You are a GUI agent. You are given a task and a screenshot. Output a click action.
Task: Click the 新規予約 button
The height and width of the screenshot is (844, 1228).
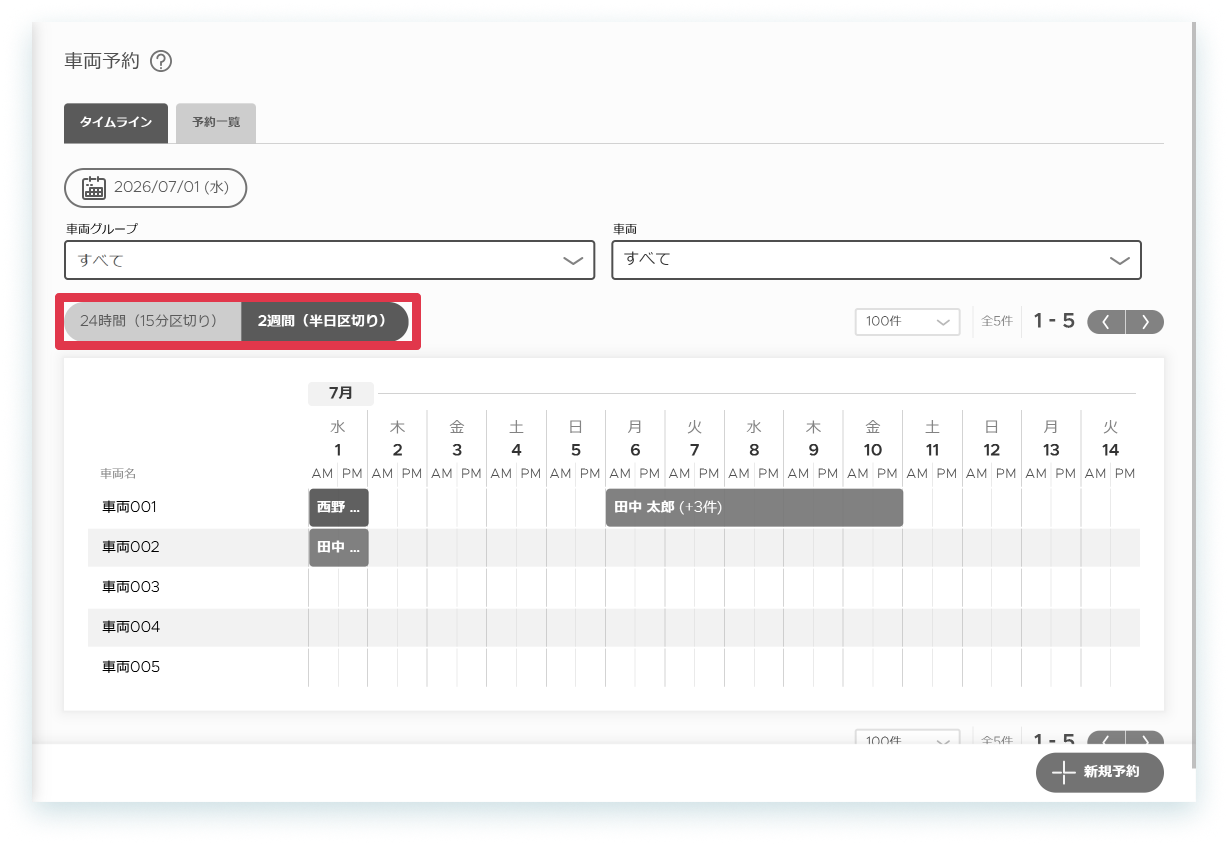[x=1100, y=772]
